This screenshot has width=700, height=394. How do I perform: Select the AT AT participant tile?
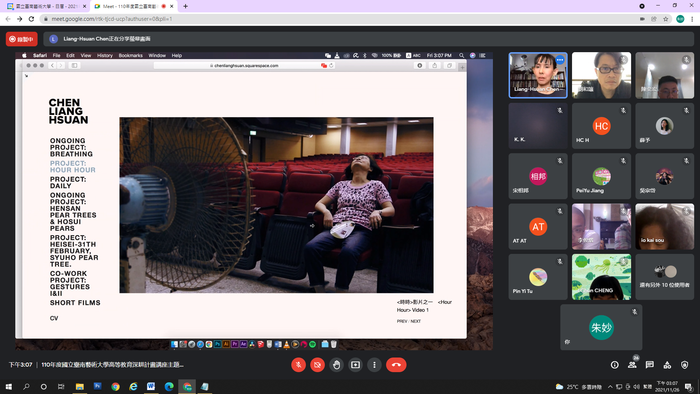[x=538, y=227]
